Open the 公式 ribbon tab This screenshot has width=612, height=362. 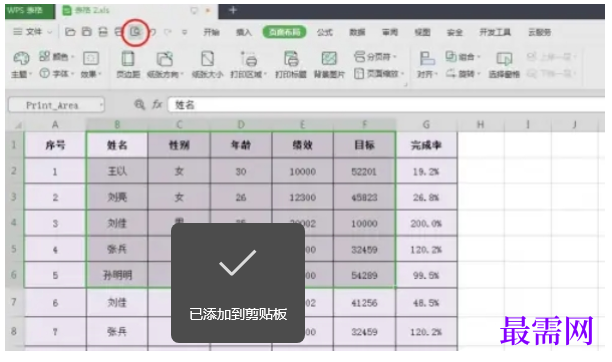325,32
